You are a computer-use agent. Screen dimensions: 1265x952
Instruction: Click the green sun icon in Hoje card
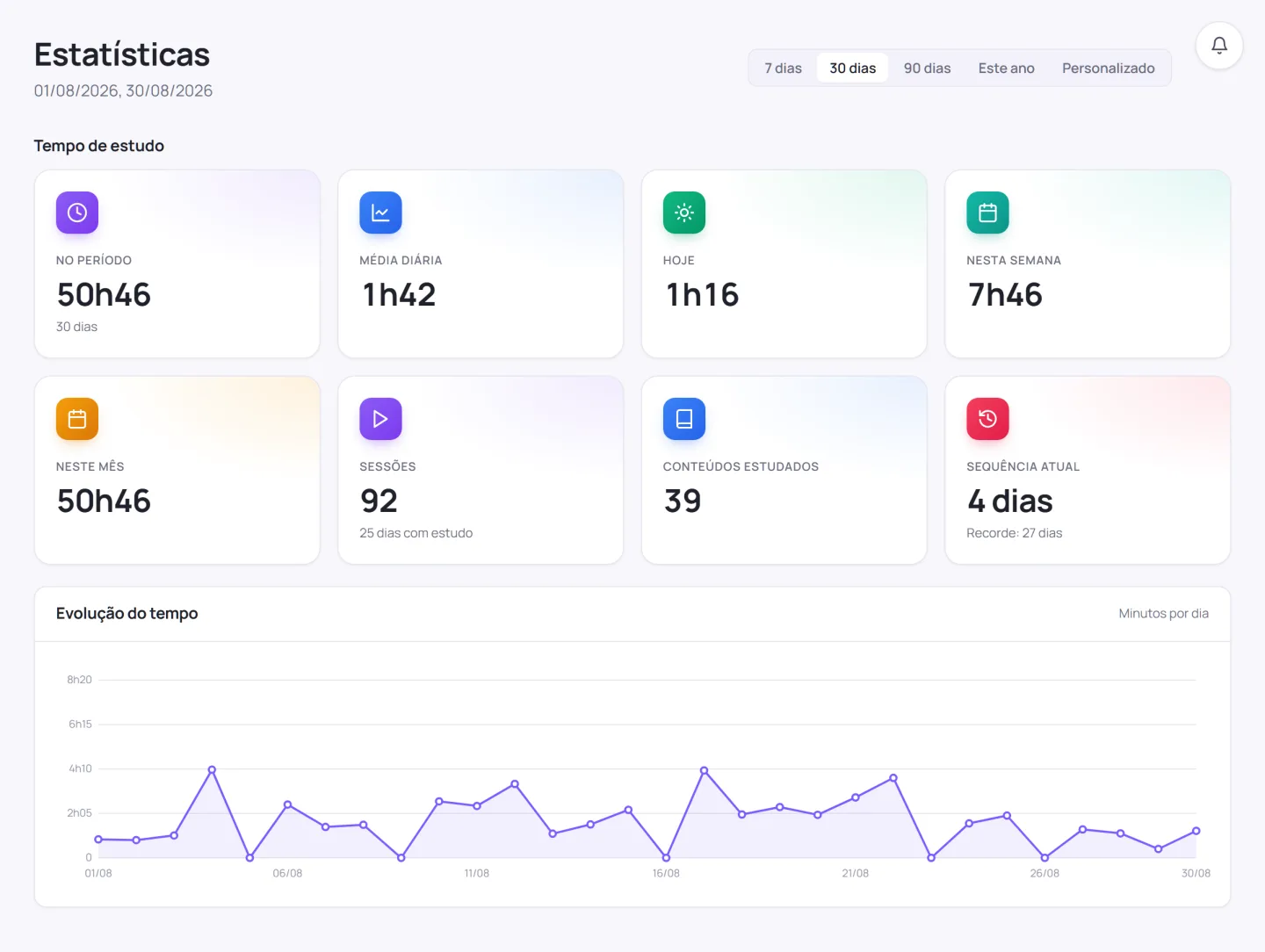point(684,213)
